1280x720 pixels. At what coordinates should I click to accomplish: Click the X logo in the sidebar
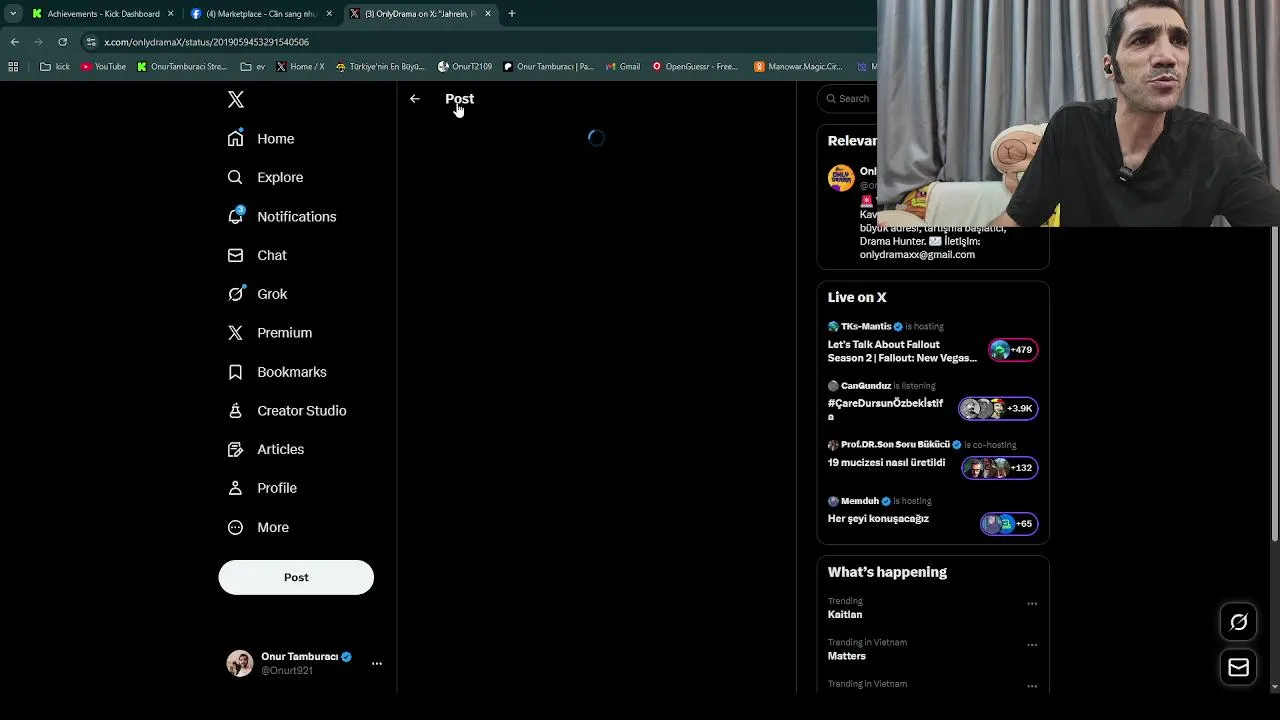(236, 99)
